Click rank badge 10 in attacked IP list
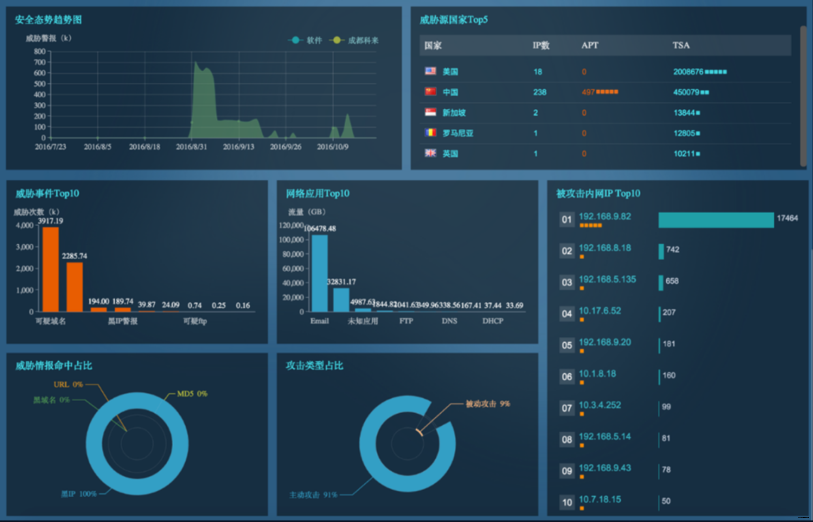 click(567, 502)
